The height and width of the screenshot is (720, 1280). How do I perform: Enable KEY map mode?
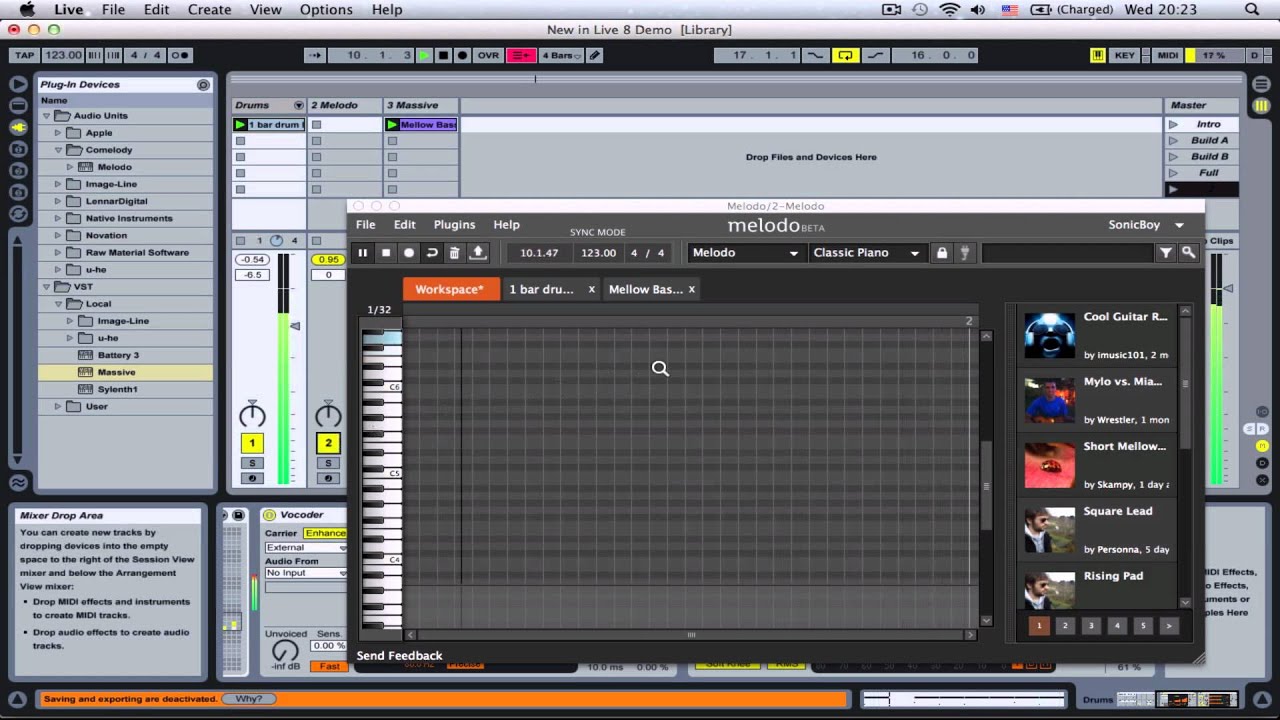1125,55
